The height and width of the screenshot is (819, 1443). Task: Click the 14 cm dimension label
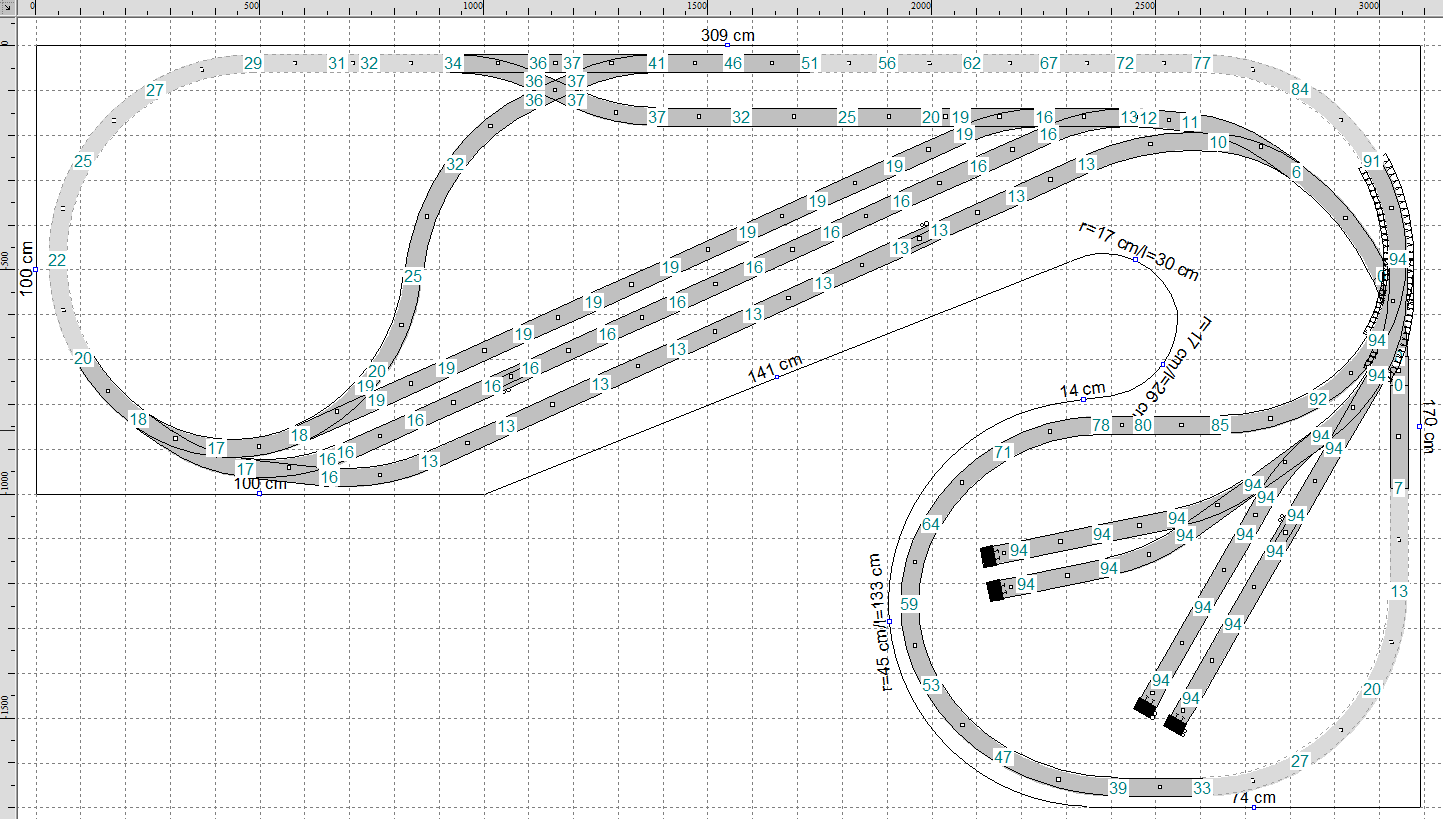[1082, 390]
